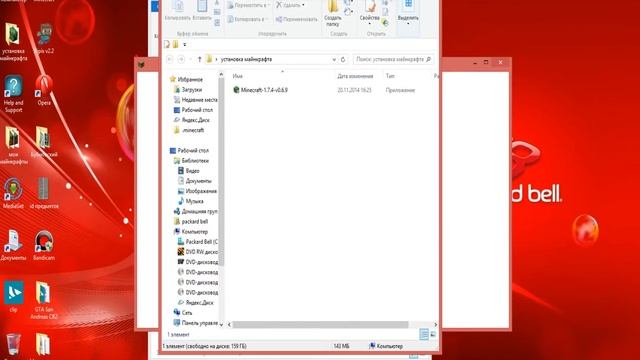640x360 pixels.
Task: Open the MediaGet desktop shortcut
Action: tap(13, 193)
